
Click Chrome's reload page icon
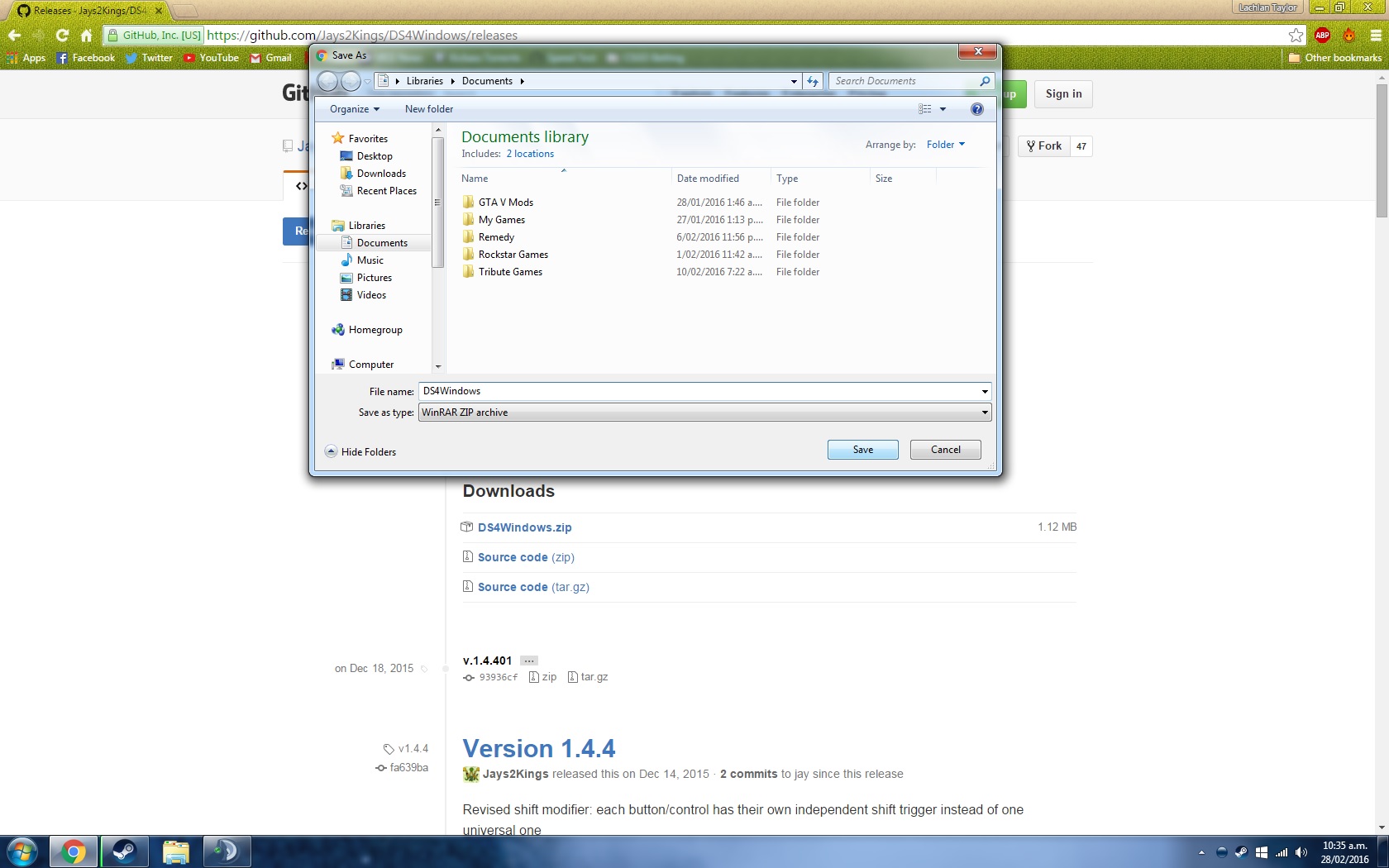(x=62, y=35)
